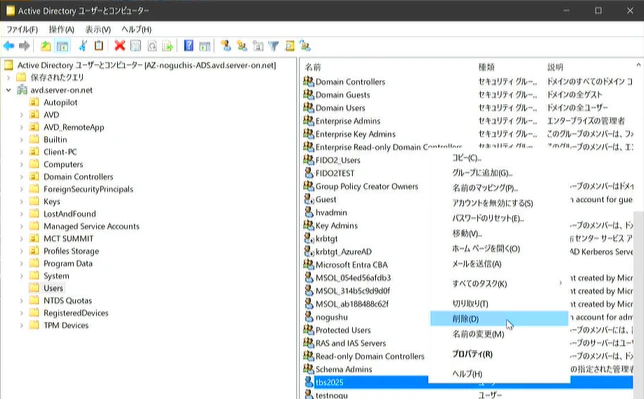Toggle the action pane icon
Screen dimensions: 644x399
pos(205,46)
